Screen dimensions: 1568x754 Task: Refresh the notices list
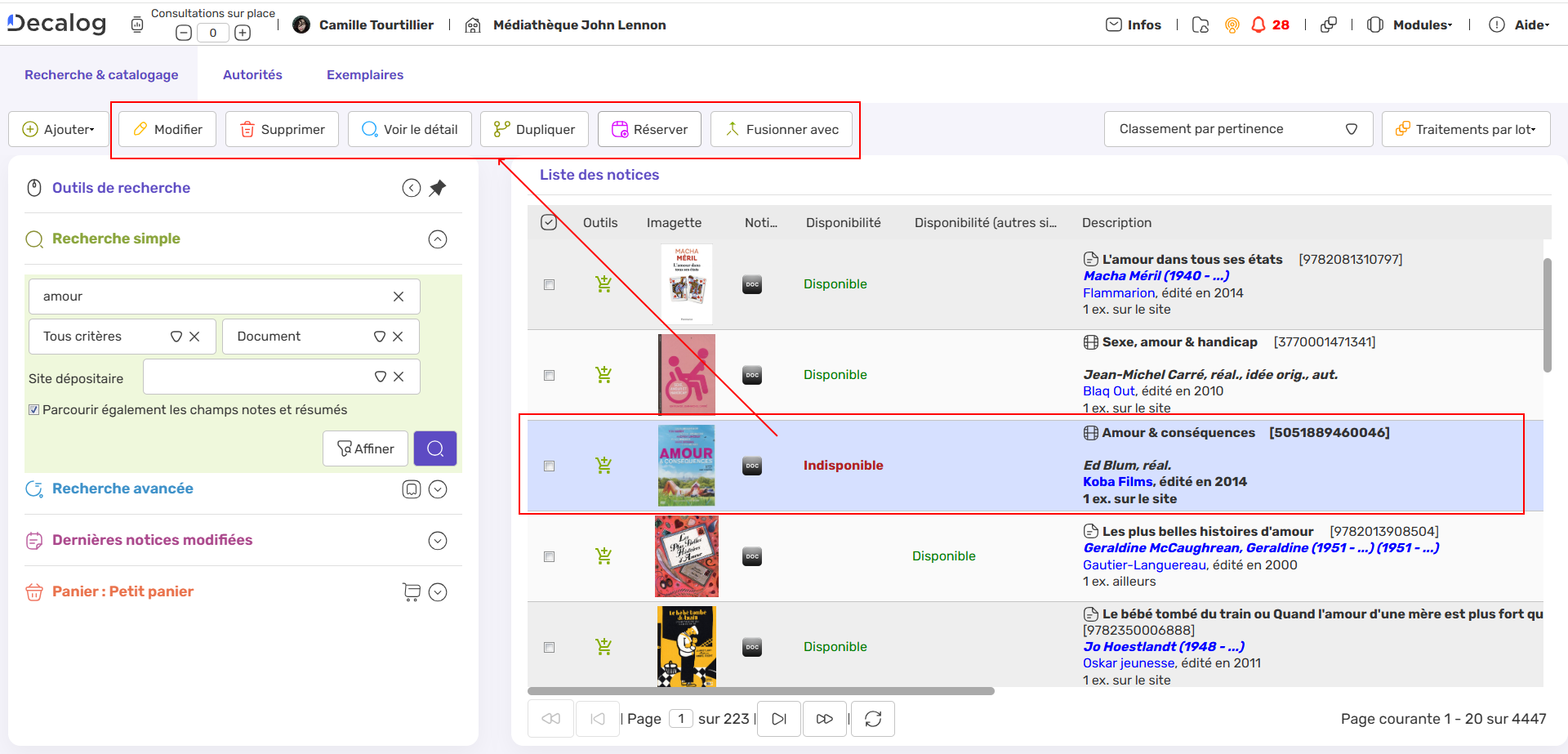[873, 719]
